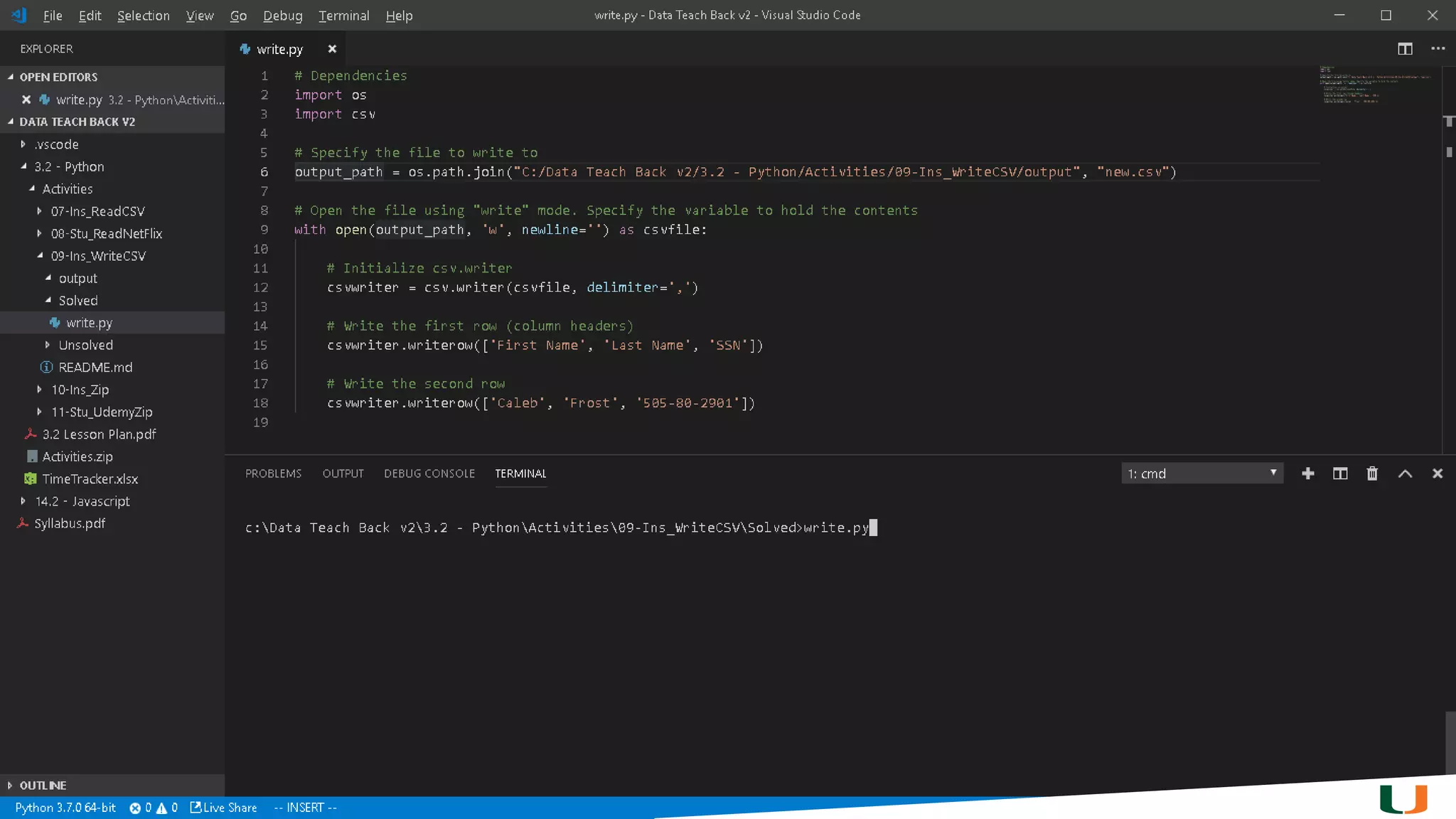Collapse the 09-Ins_WriteCSV folder
The width and height of the screenshot is (1456, 819).
[x=97, y=256]
